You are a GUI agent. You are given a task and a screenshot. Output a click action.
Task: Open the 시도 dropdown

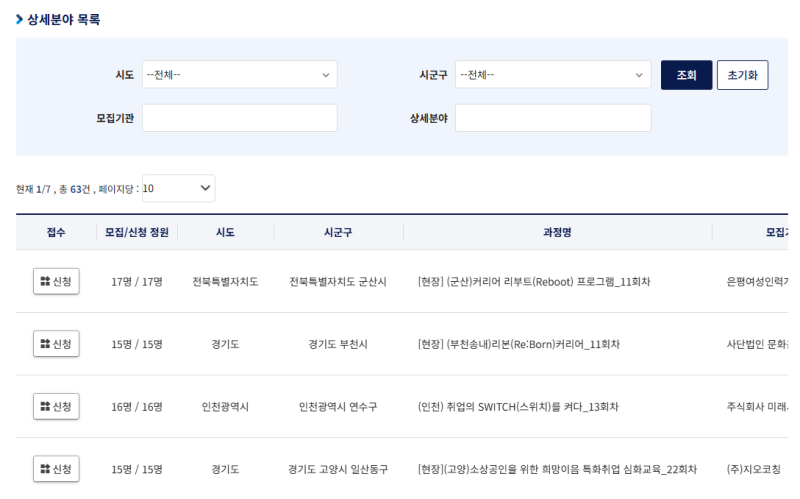tap(239, 74)
